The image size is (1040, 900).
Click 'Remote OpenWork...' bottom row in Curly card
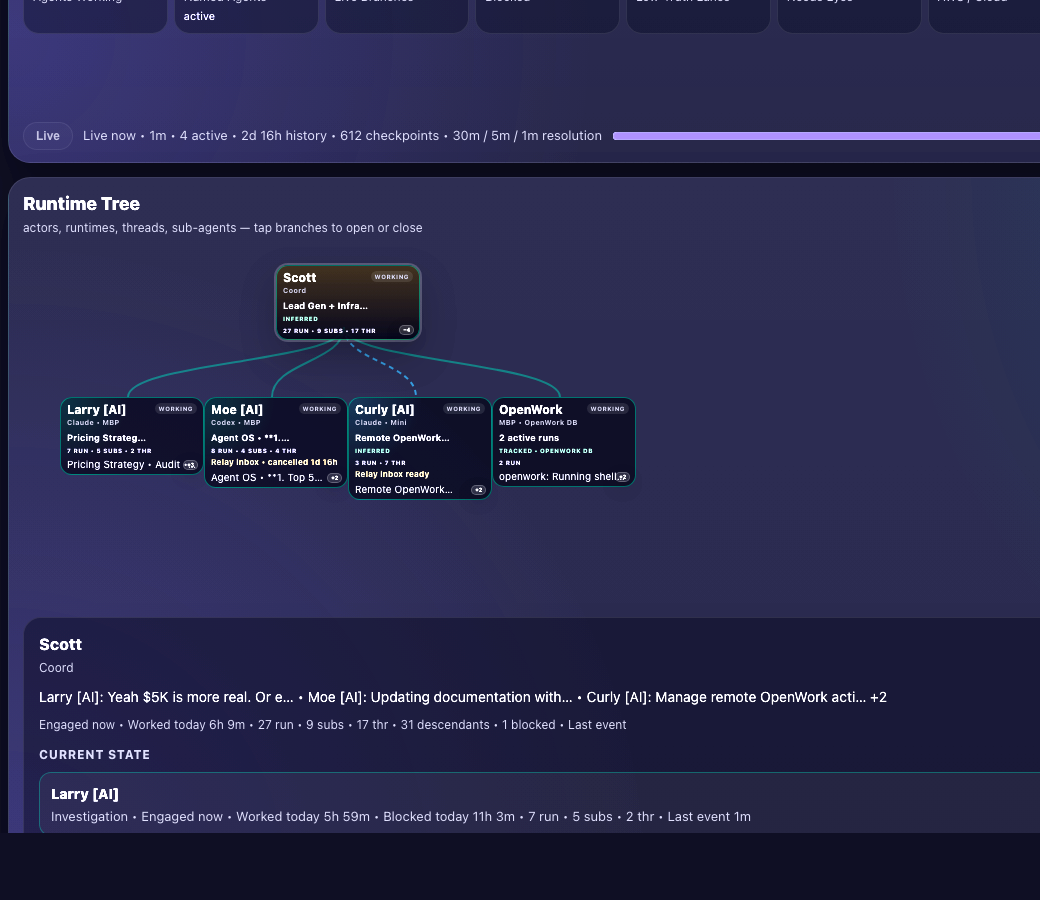point(403,489)
